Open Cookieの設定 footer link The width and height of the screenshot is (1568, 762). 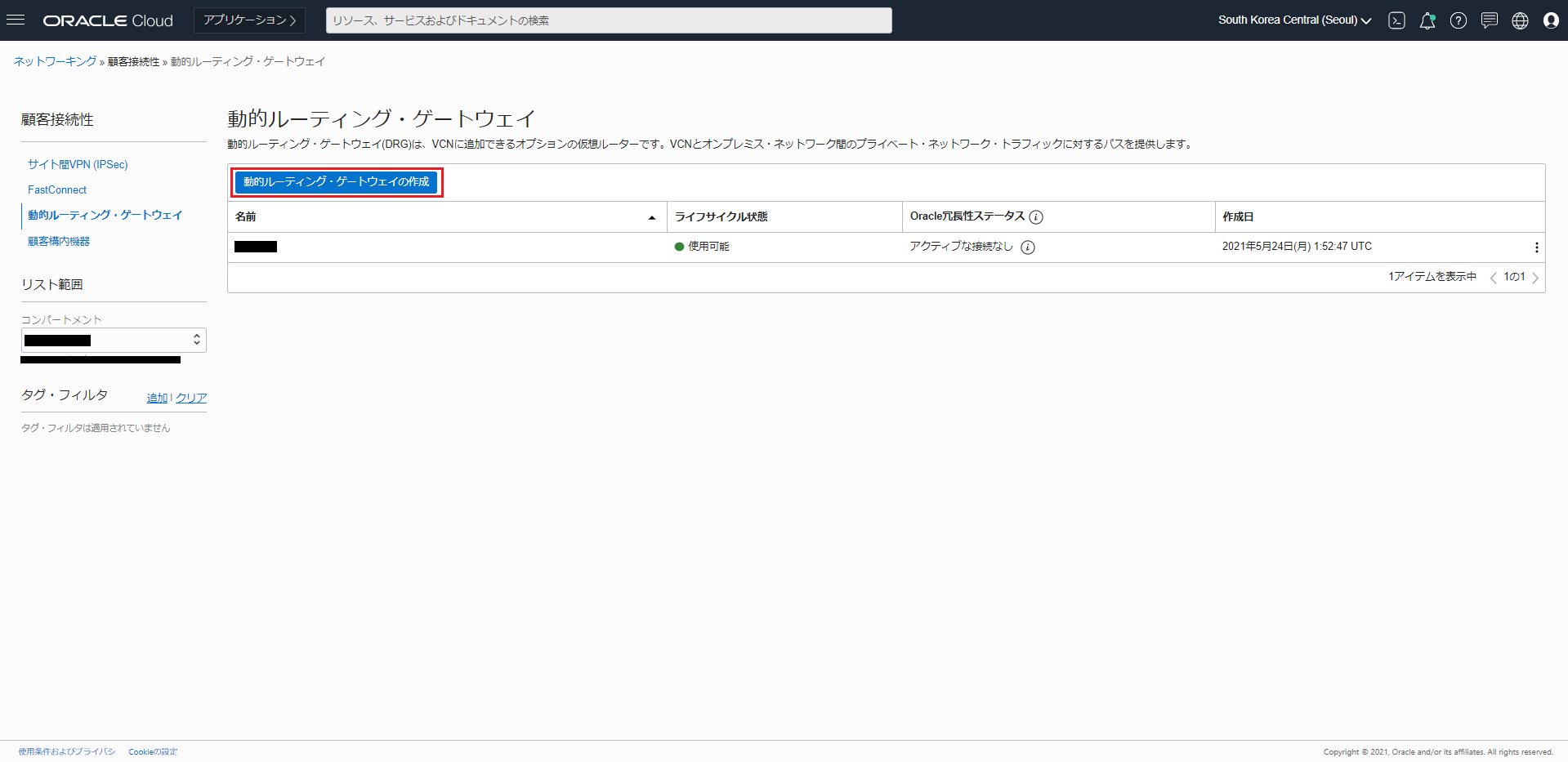[x=153, y=751]
